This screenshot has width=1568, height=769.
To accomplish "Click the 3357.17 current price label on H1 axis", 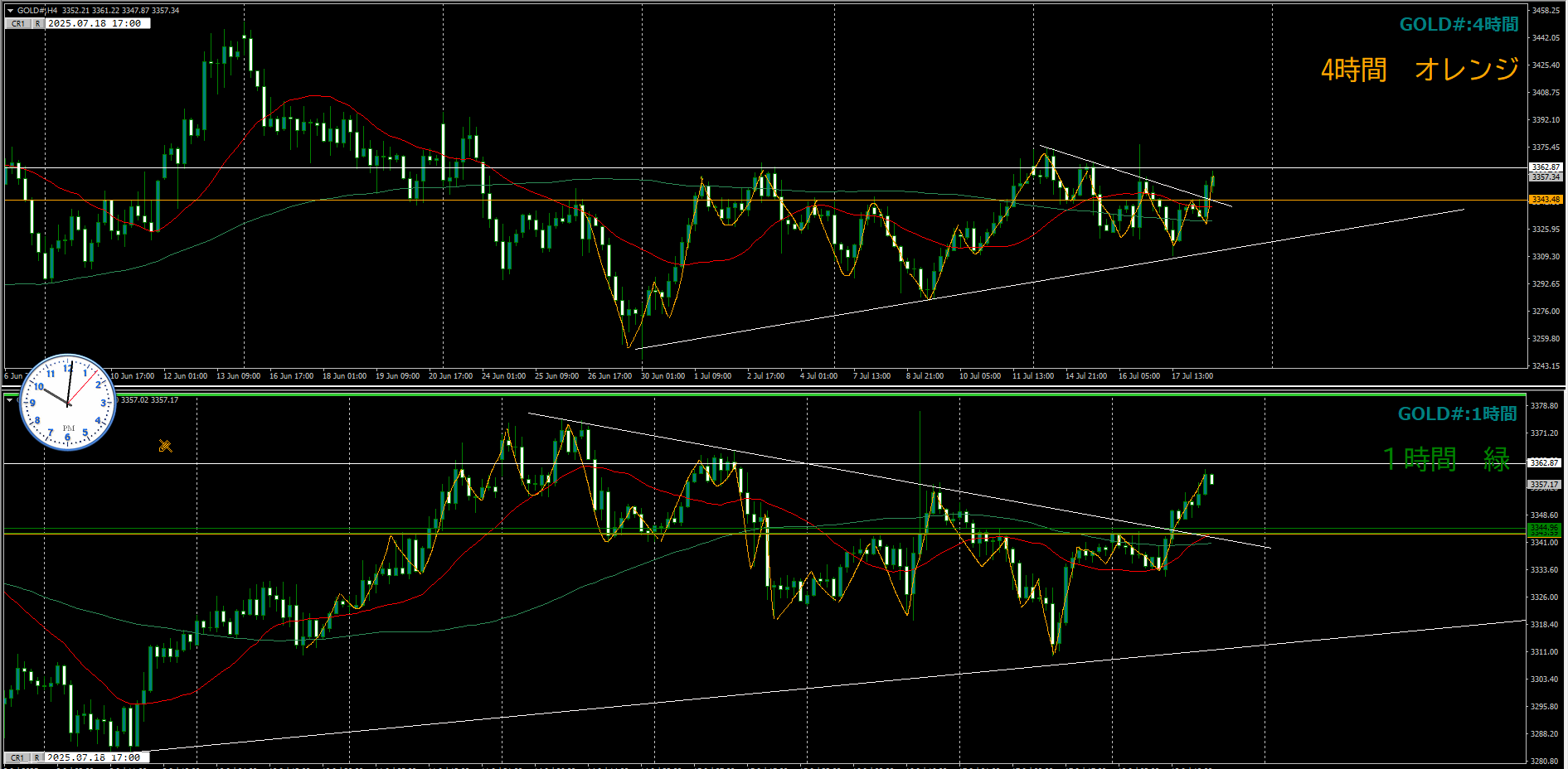I will (x=1544, y=485).
